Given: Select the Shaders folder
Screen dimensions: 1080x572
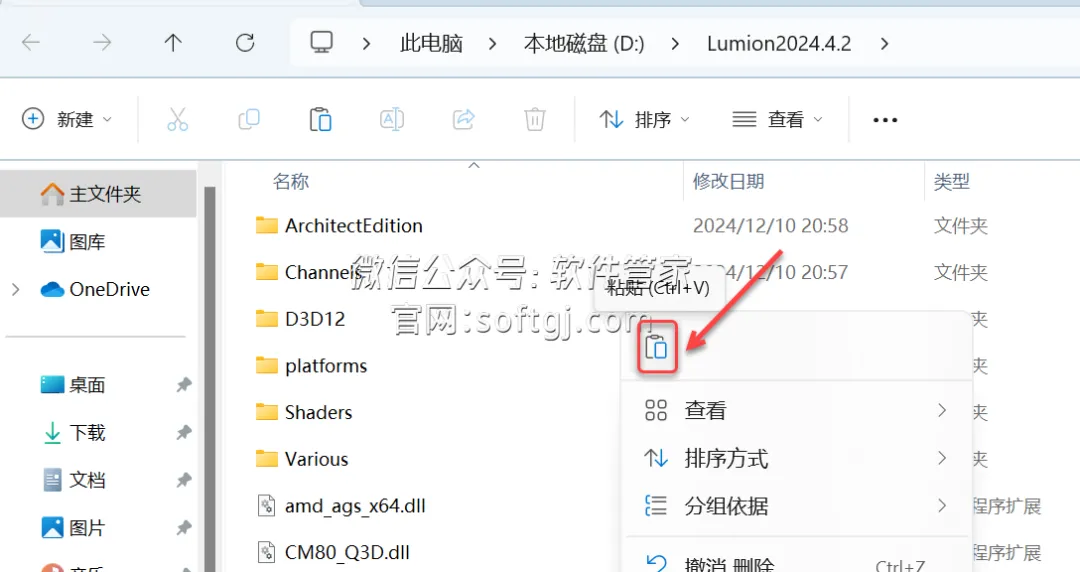Looking at the screenshot, I should 304,412.
